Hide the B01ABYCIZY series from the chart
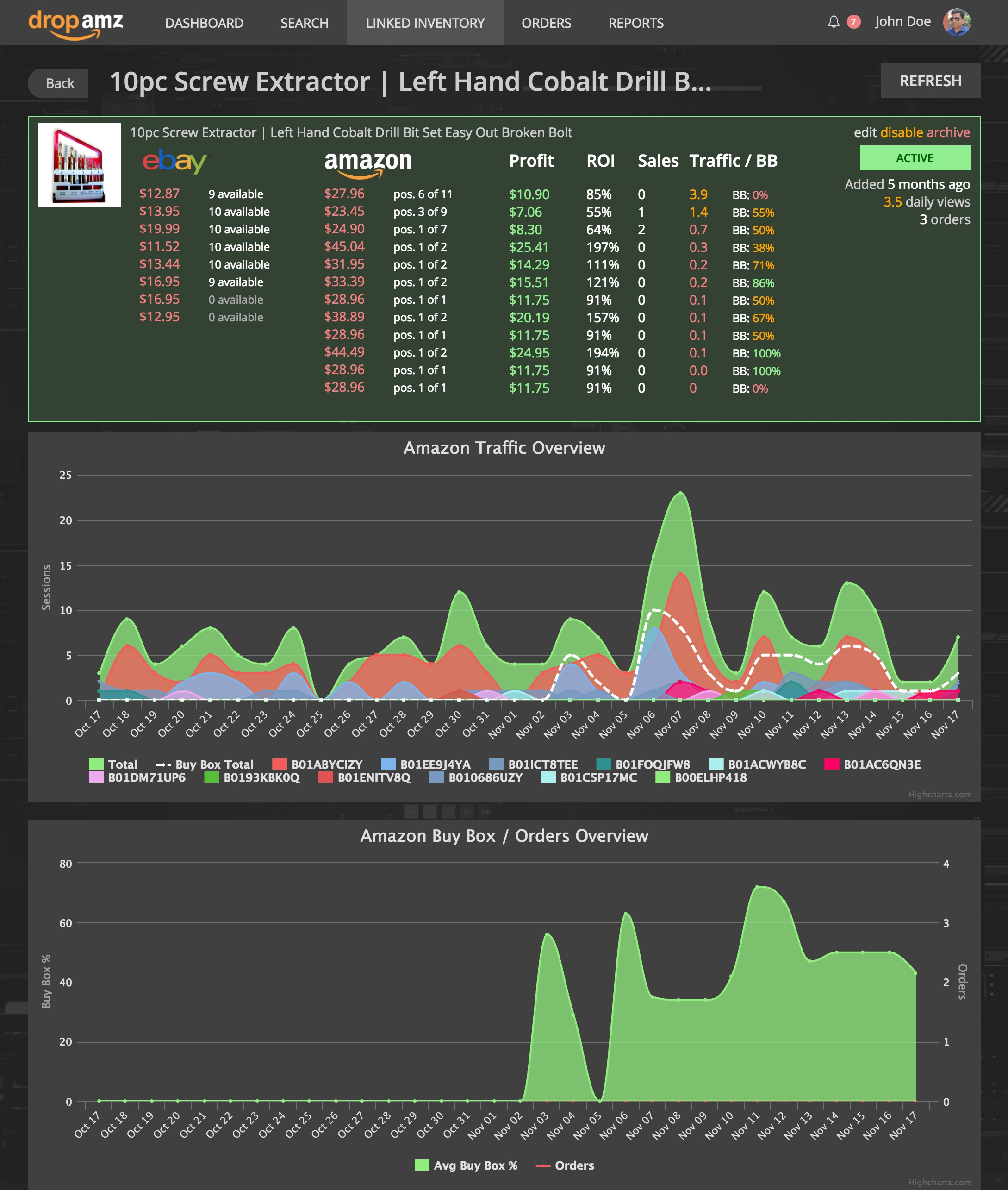This screenshot has height=1190, width=1008. tap(327, 764)
